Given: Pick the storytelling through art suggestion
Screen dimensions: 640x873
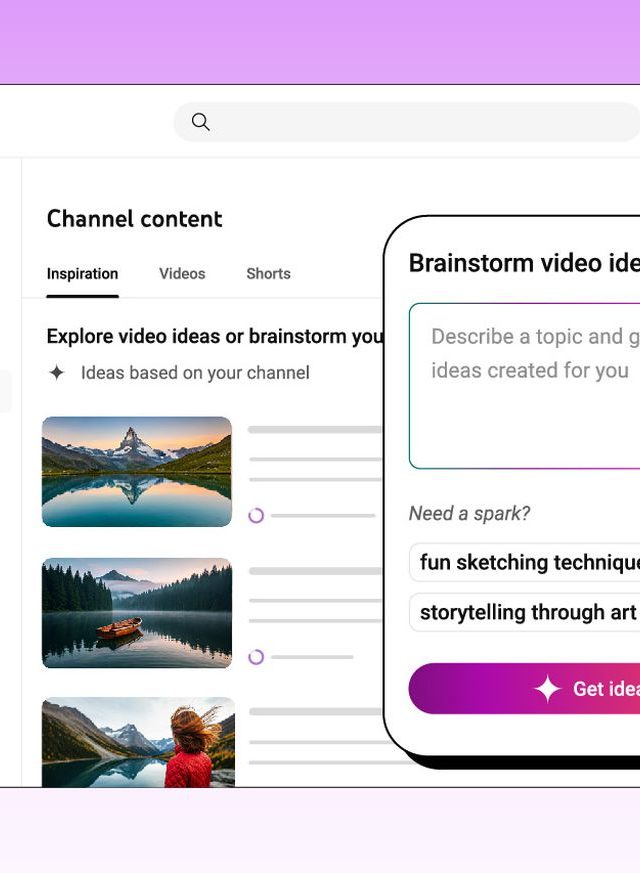Looking at the screenshot, I should click(x=526, y=612).
